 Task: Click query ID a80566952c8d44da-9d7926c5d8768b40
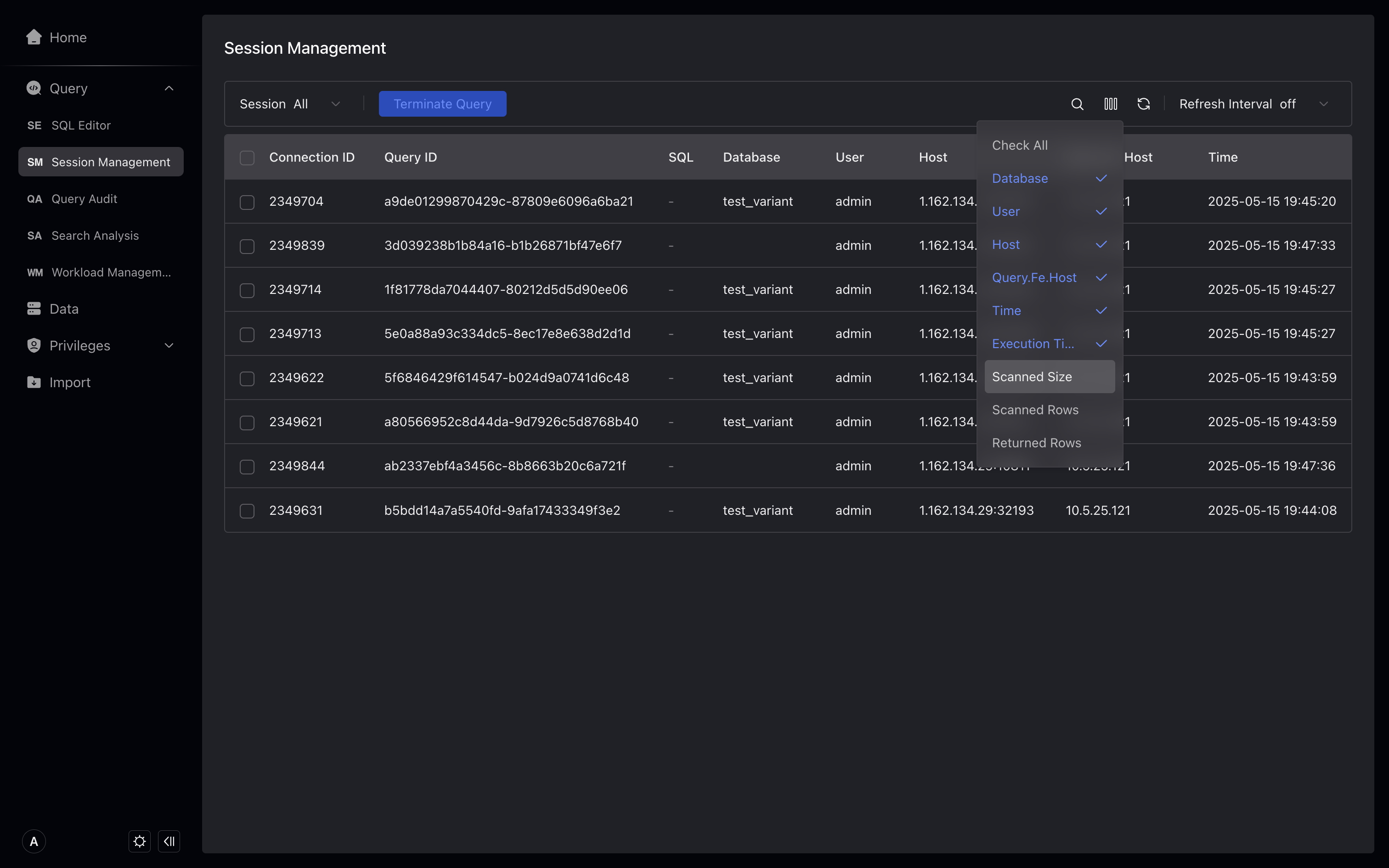(511, 422)
